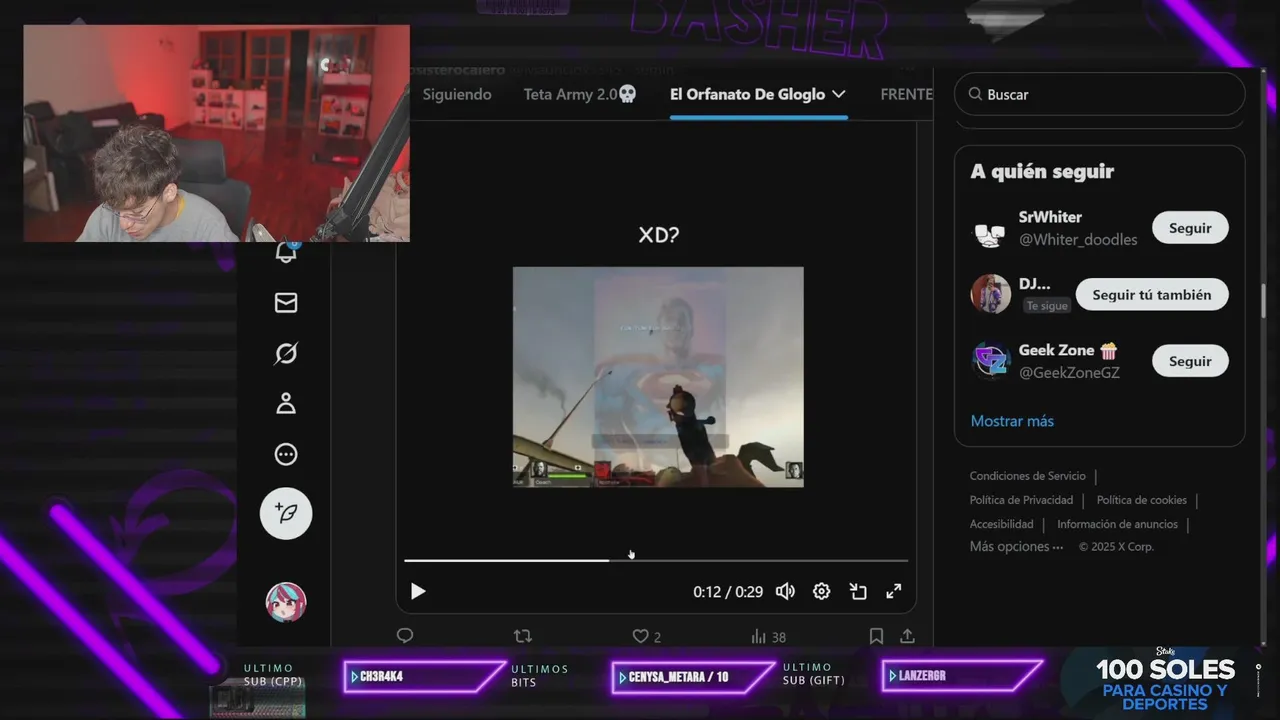Click the @Whiter_doodles handle
Screen dimensions: 1280x720
[x=1078, y=240]
